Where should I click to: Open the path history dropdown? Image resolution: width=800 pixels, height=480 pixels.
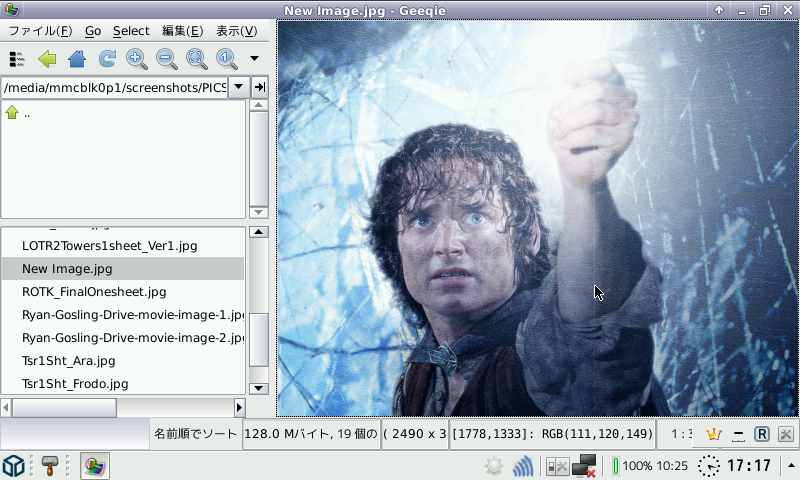coord(238,87)
